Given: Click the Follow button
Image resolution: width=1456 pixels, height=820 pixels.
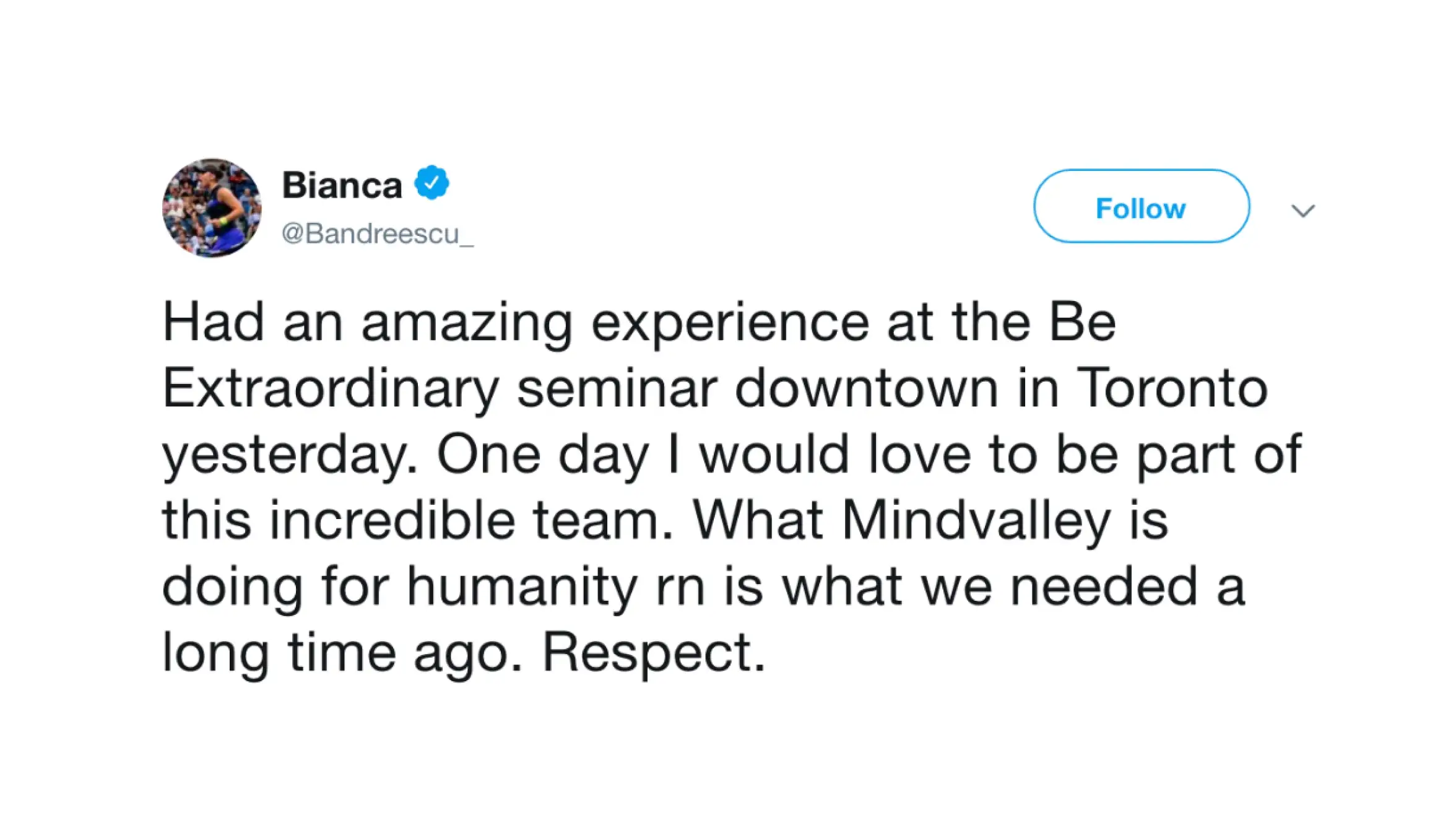Looking at the screenshot, I should click(1141, 206).
